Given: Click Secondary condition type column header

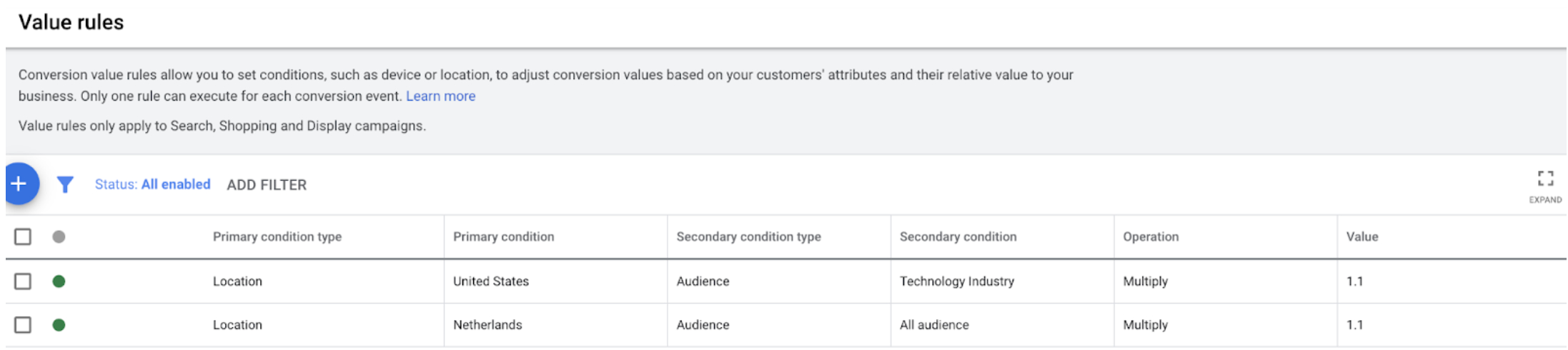Looking at the screenshot, I should (748, 236).
